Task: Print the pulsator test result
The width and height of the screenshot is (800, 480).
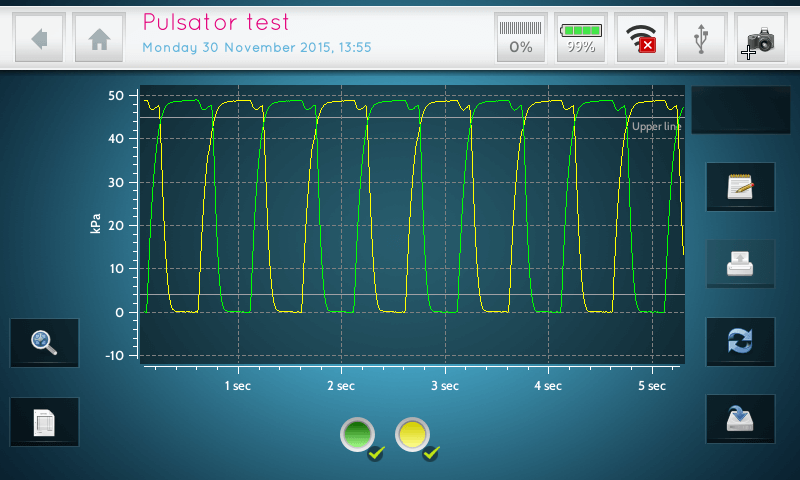Action: point(740,264)
